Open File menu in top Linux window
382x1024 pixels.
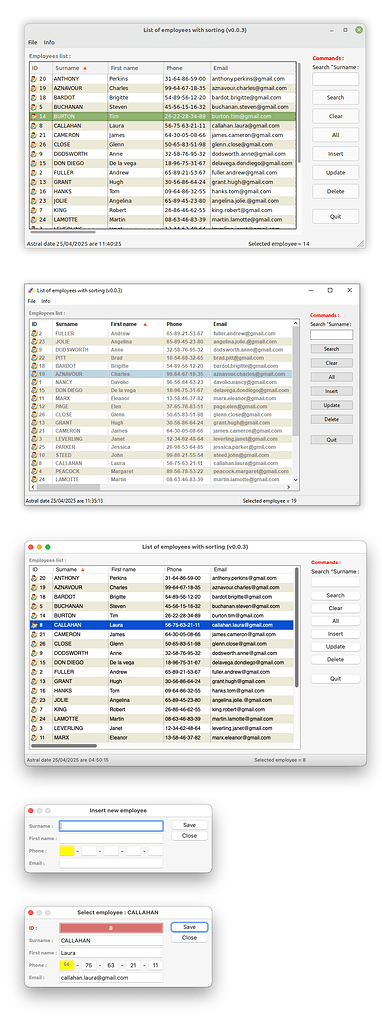point(33,42)
